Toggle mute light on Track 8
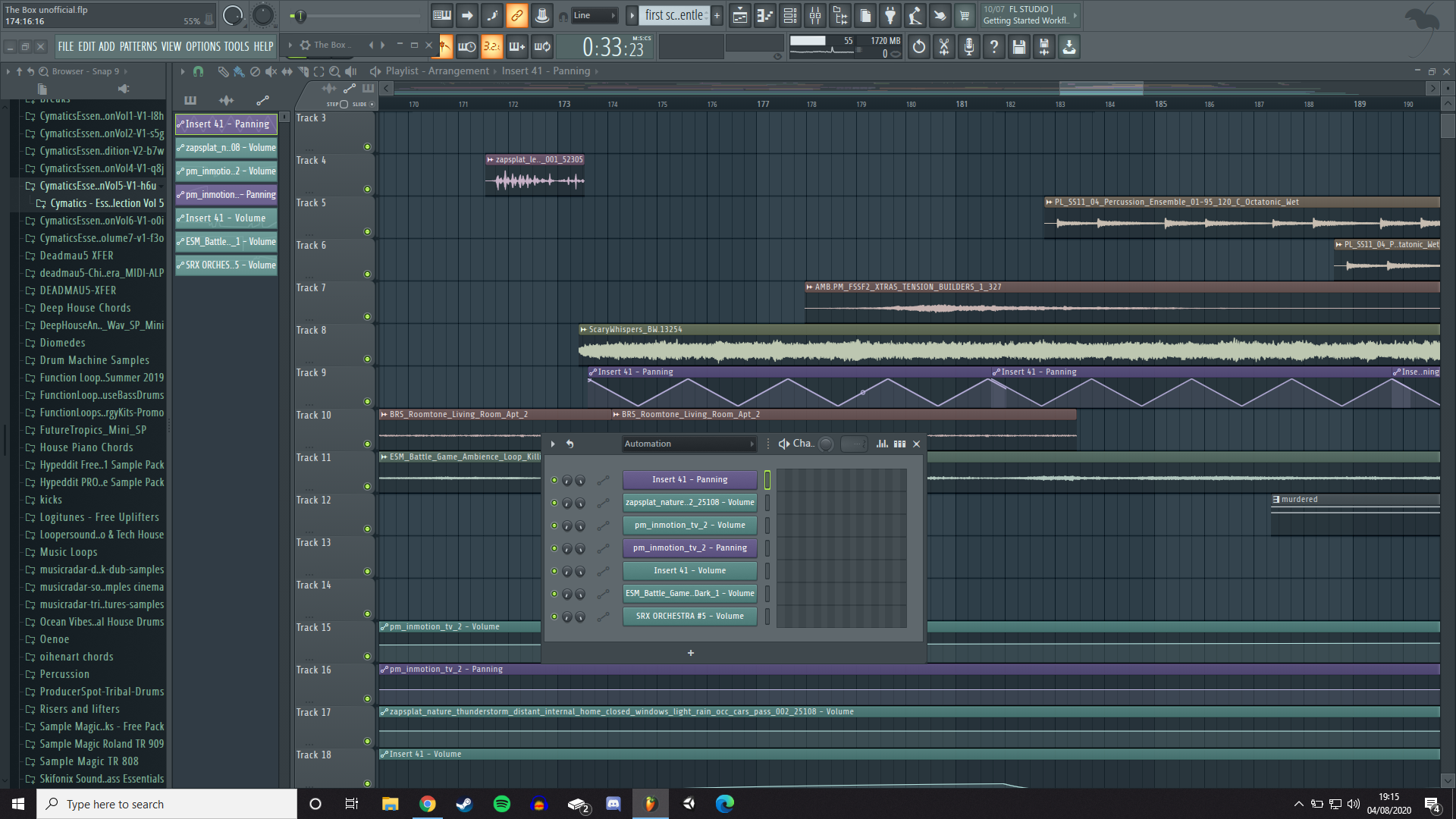 tap(367, 359)
